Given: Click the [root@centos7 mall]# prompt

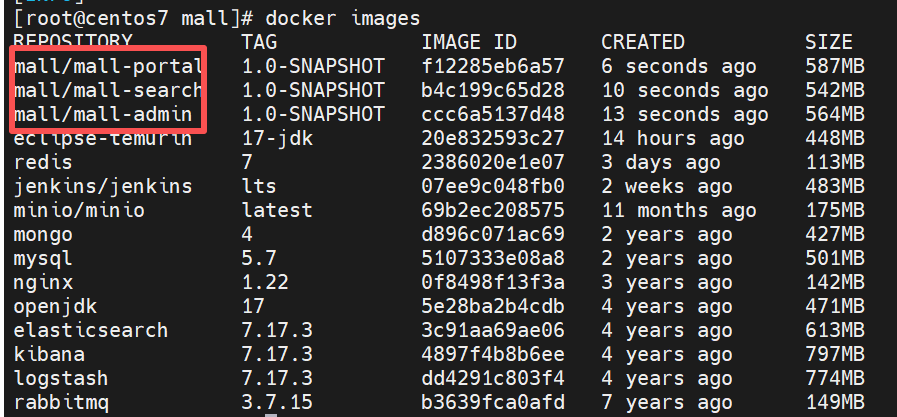Looking at the screenshot, I should point(133,19).
